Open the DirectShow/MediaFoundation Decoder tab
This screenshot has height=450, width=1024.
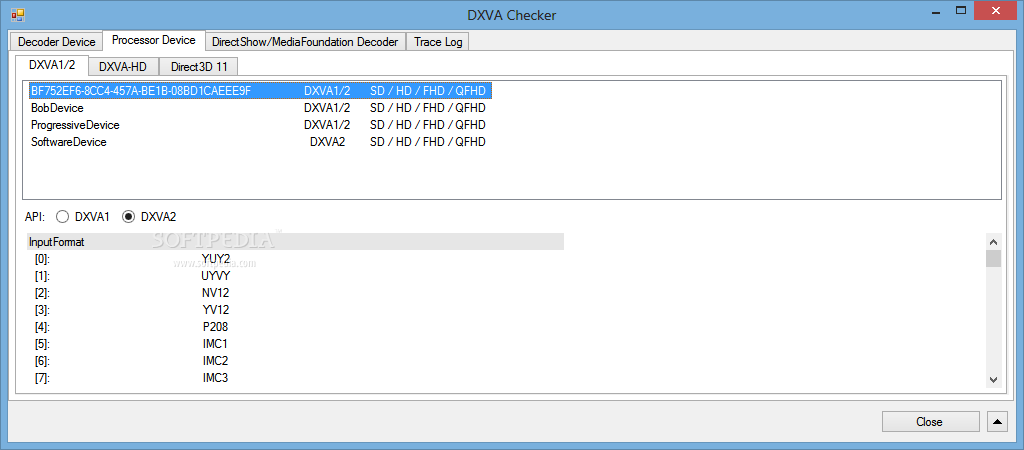pyautogui.click(x=305, y=42)
